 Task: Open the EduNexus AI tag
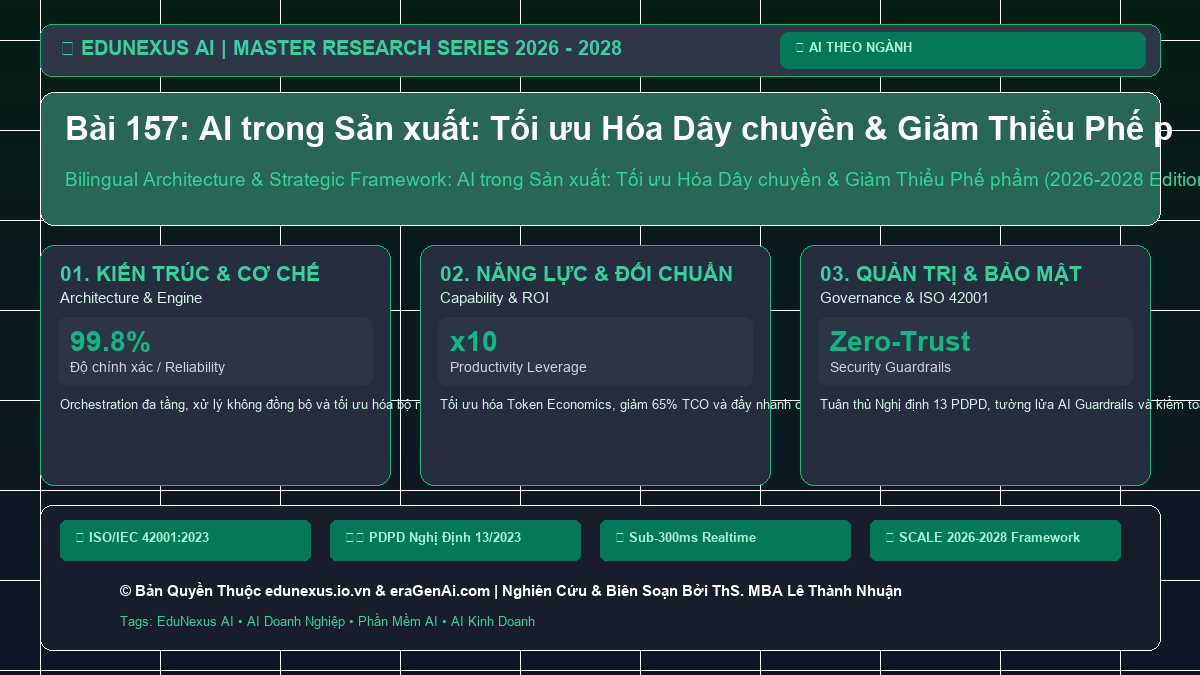click(x=195, y=622)
